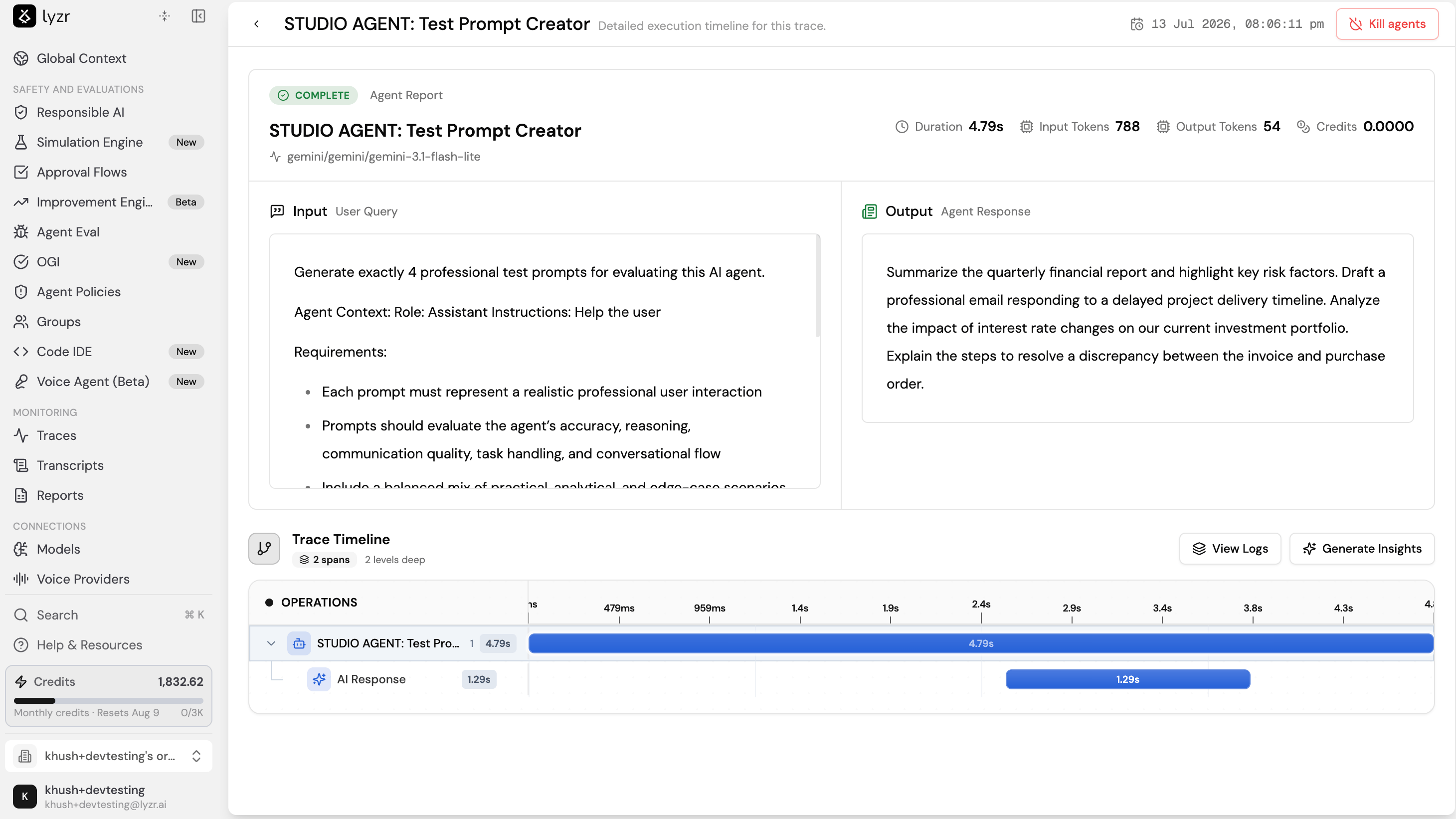Click the Input Tokens 788 value
The image size is (1456, 819).
click(x=1127, y=127)
